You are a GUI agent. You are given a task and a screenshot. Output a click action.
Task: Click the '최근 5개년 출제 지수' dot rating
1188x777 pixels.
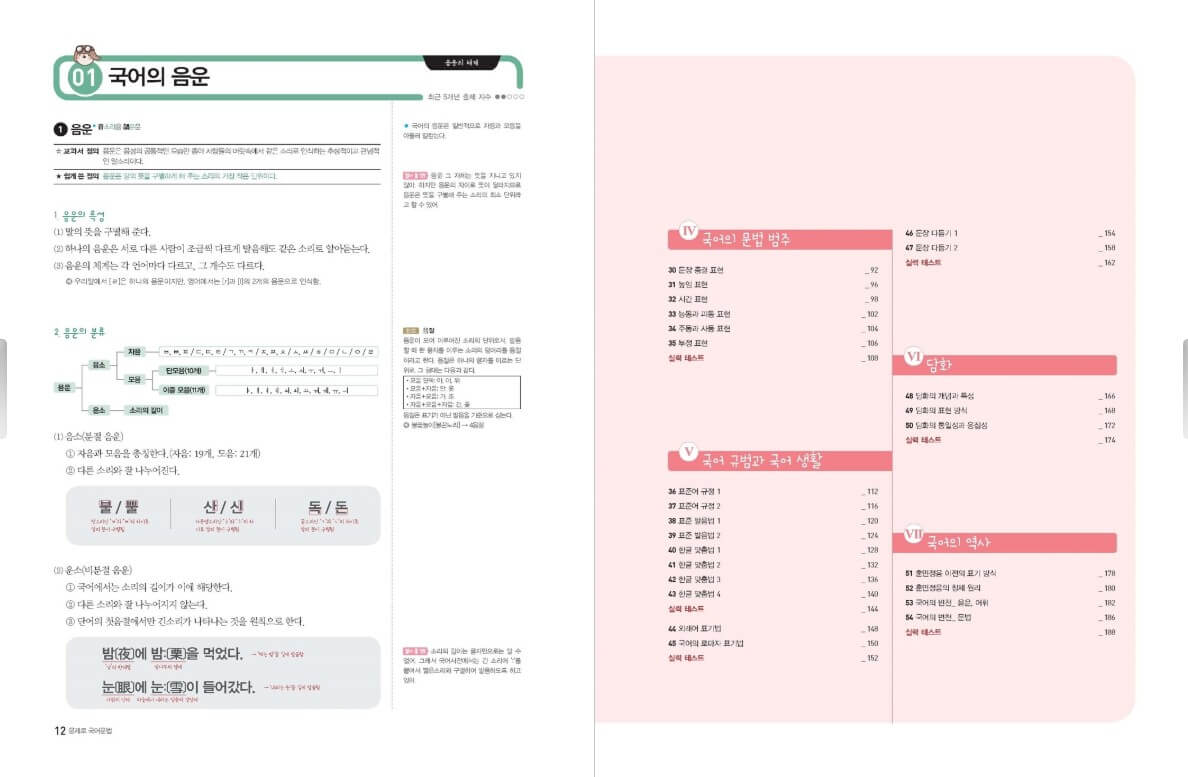508,97
